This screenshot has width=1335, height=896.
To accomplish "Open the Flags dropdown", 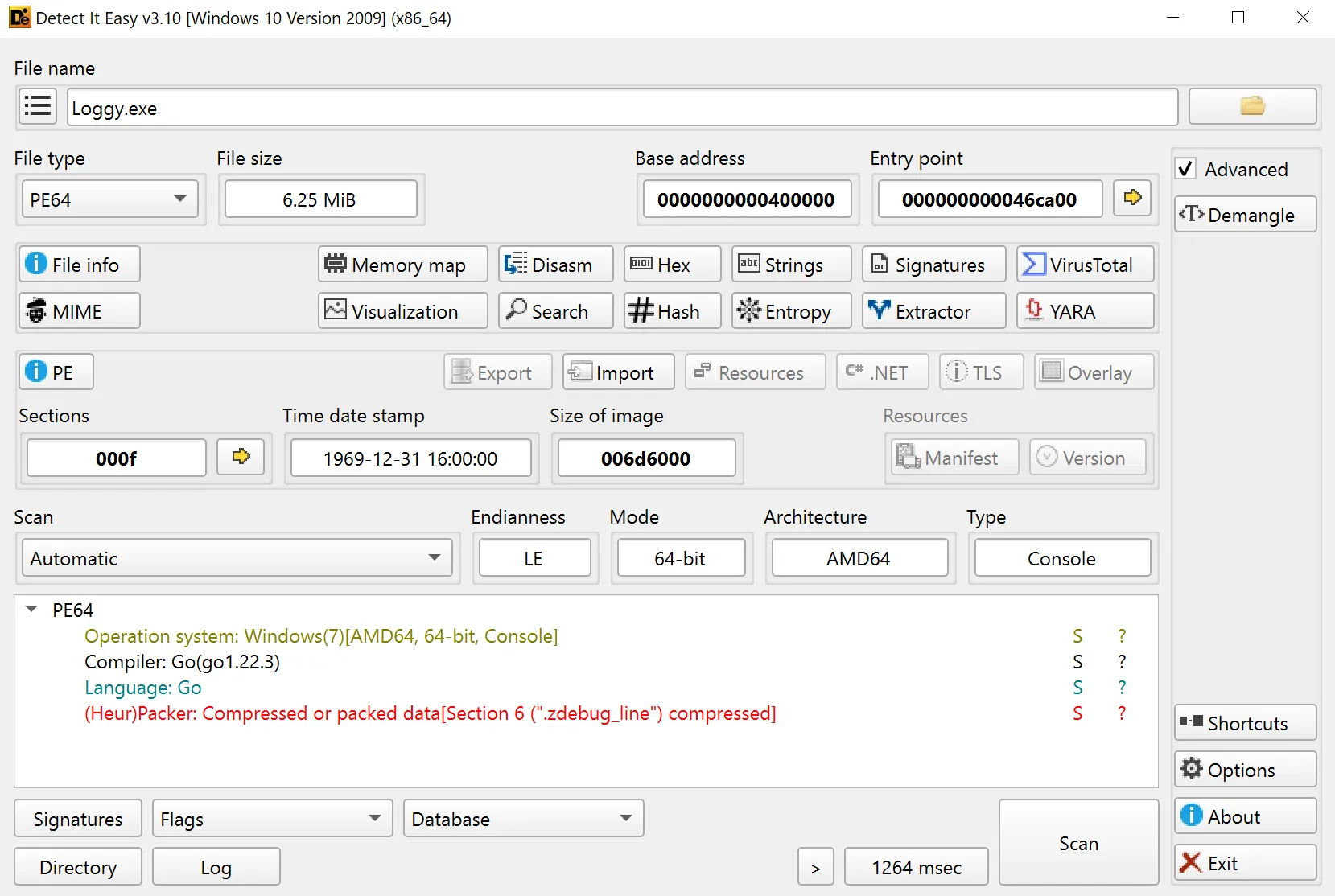I will (272, 819).
